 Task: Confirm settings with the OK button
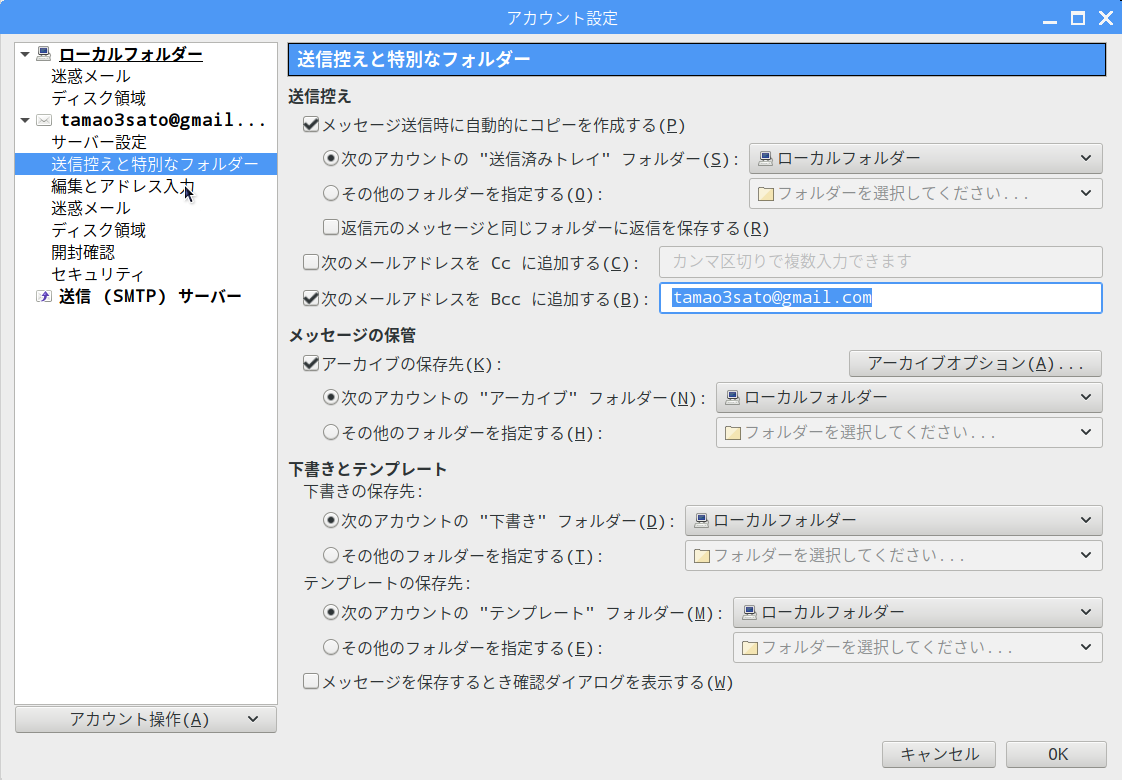point(1057,754)
